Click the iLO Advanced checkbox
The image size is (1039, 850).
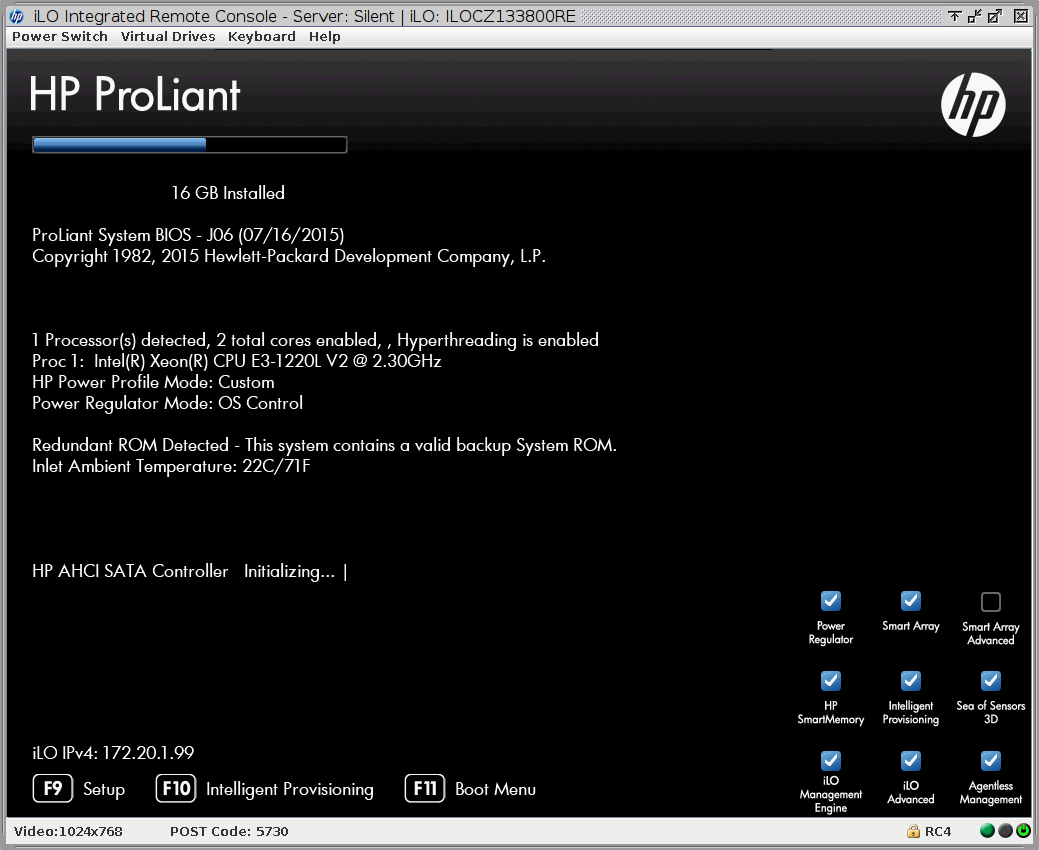(x=910, y=761)
